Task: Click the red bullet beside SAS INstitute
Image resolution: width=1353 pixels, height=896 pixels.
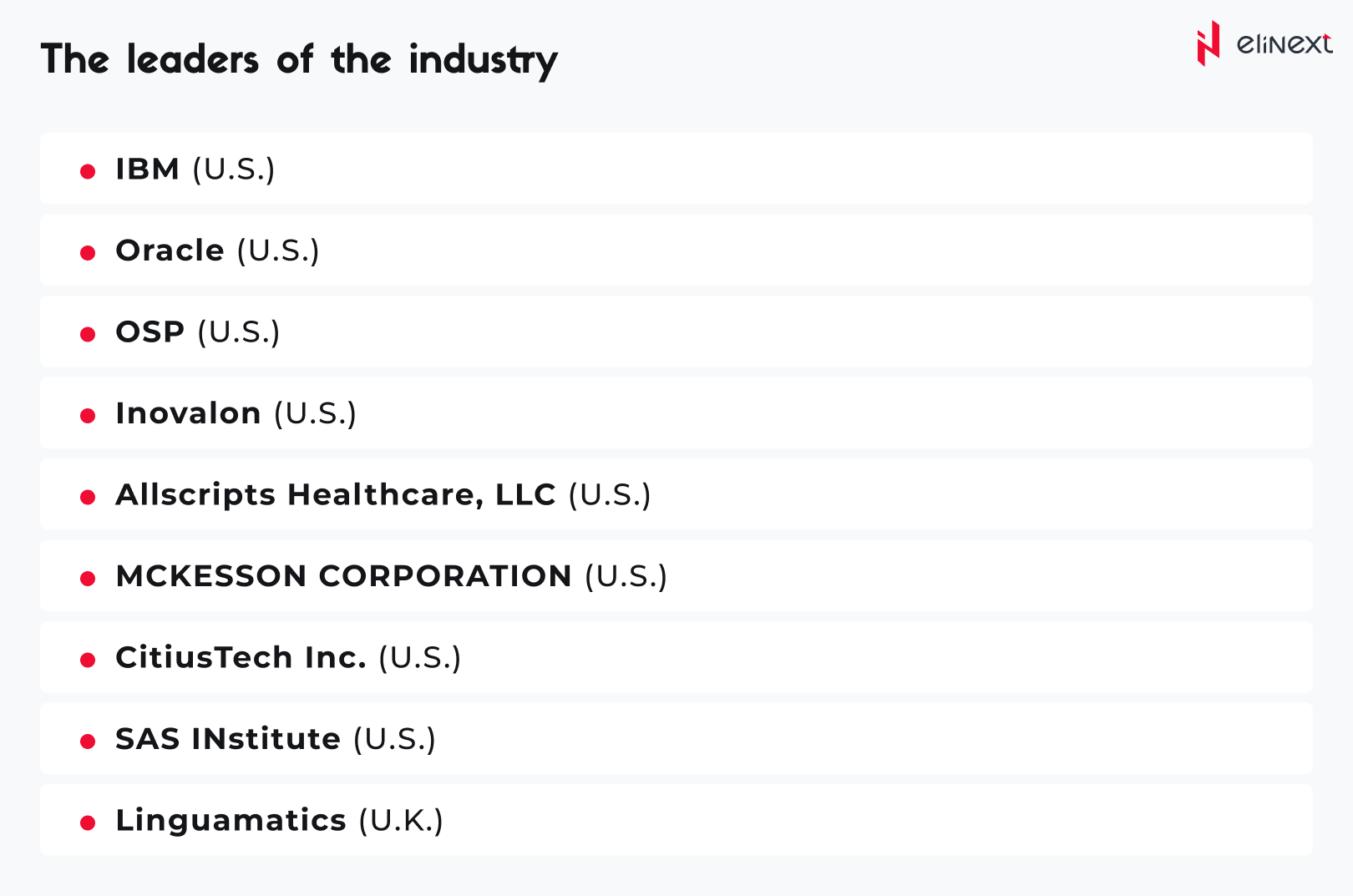Action: point(88,741)
